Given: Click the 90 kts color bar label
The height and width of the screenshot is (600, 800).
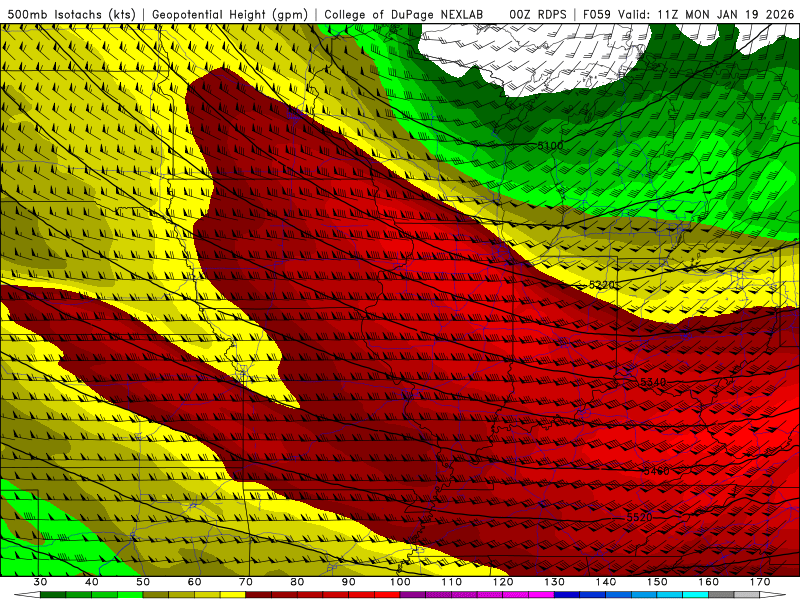Looking at the screenshot, I should pos(349,582).
